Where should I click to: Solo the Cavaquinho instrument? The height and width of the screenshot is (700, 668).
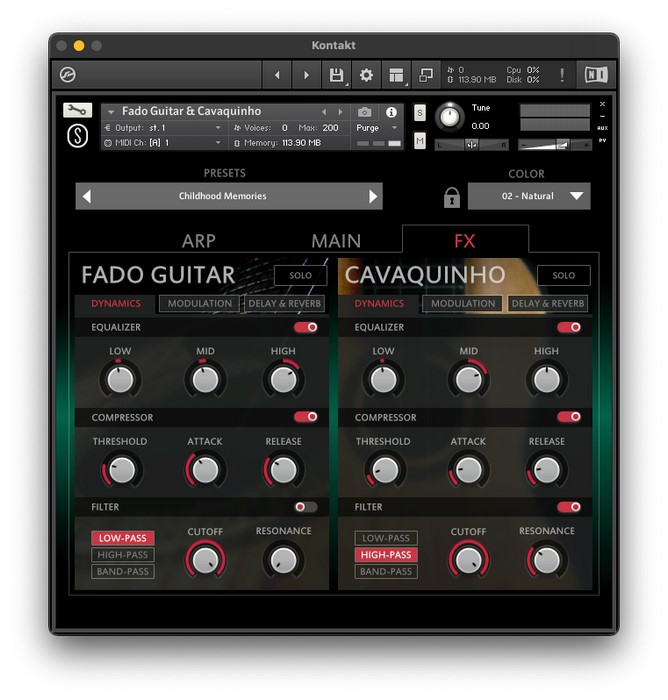click(563, 275)
